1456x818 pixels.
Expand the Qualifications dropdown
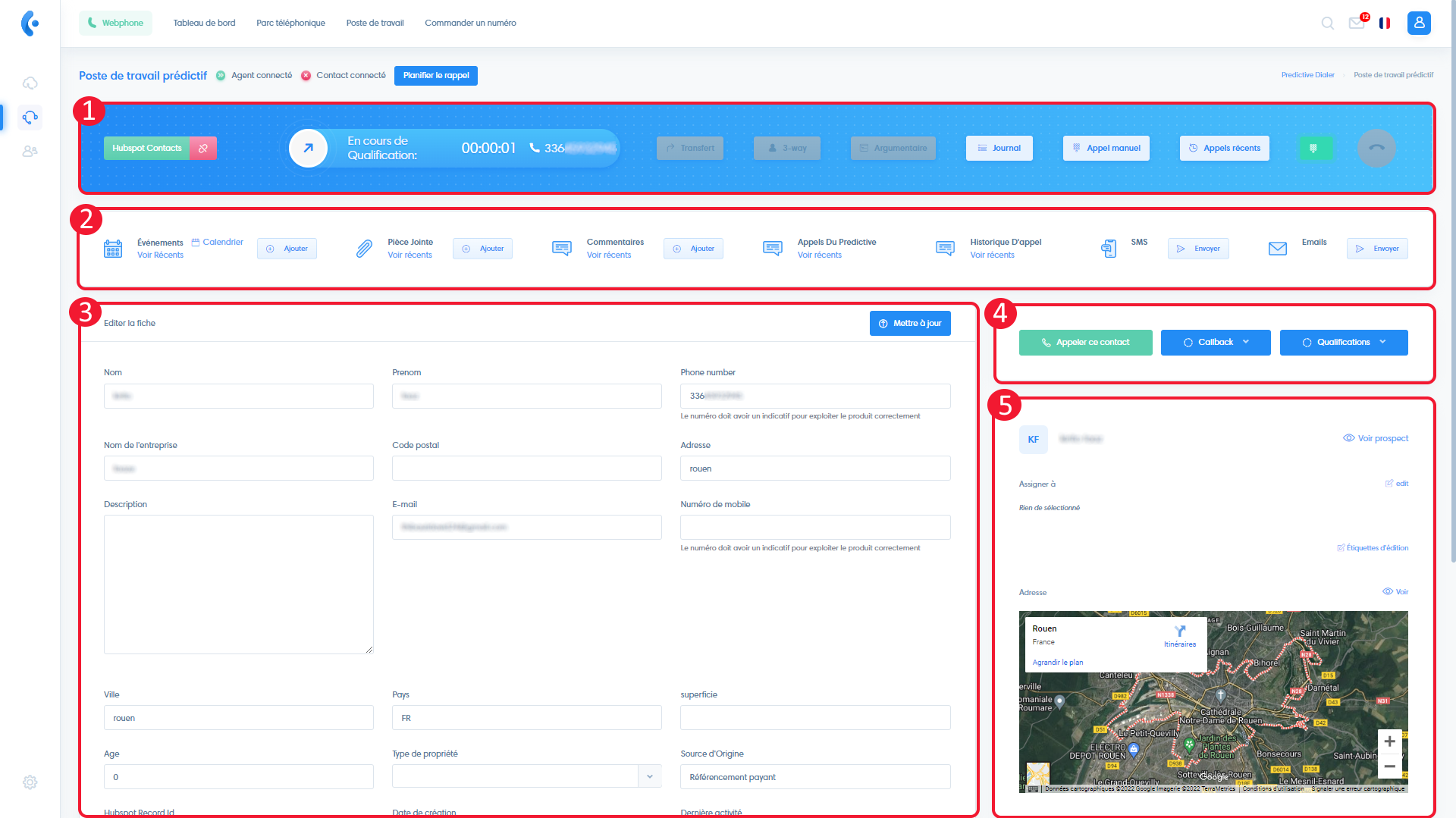[x=1344, y=342]
